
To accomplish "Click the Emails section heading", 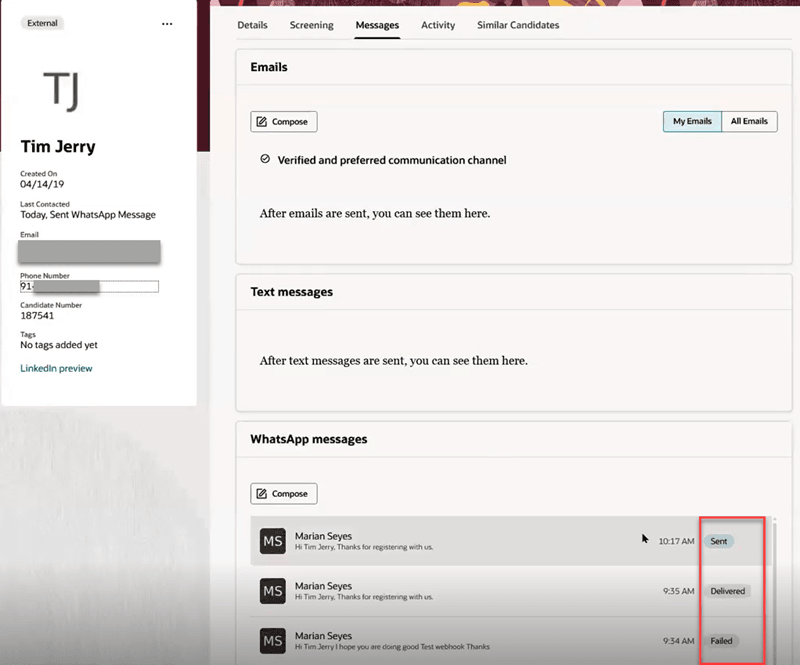I will pyautogui.click(x=269, y=67).
